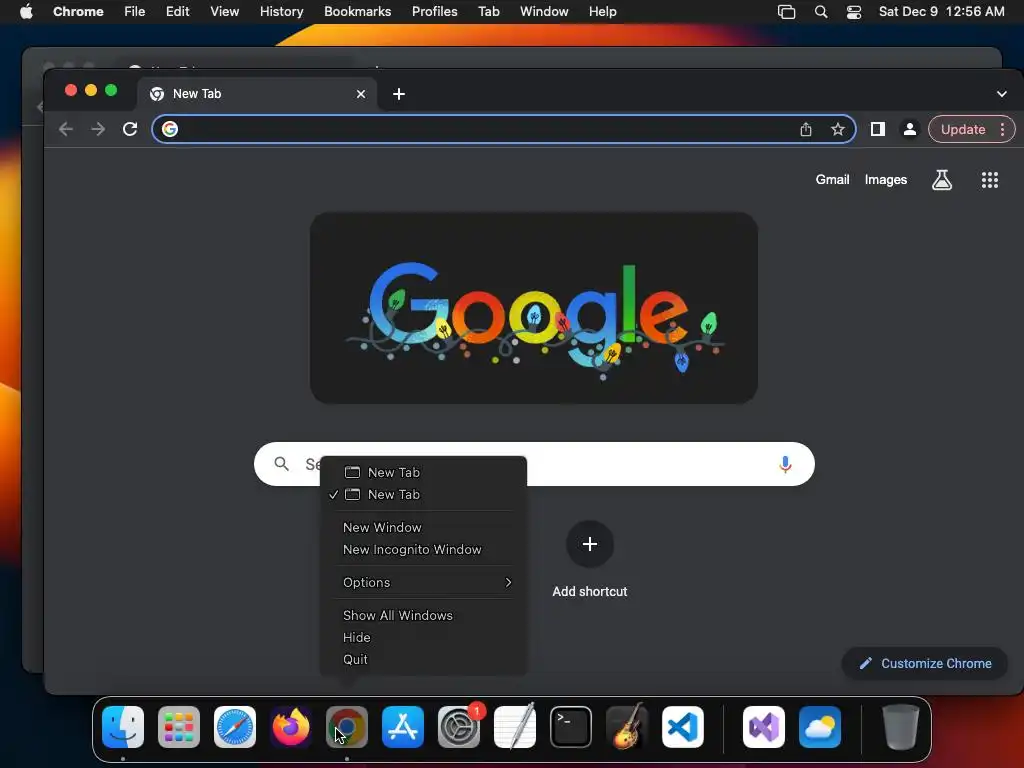Click the holiday Google doodle
The image size is (1024, 768).
click(534, 308)
